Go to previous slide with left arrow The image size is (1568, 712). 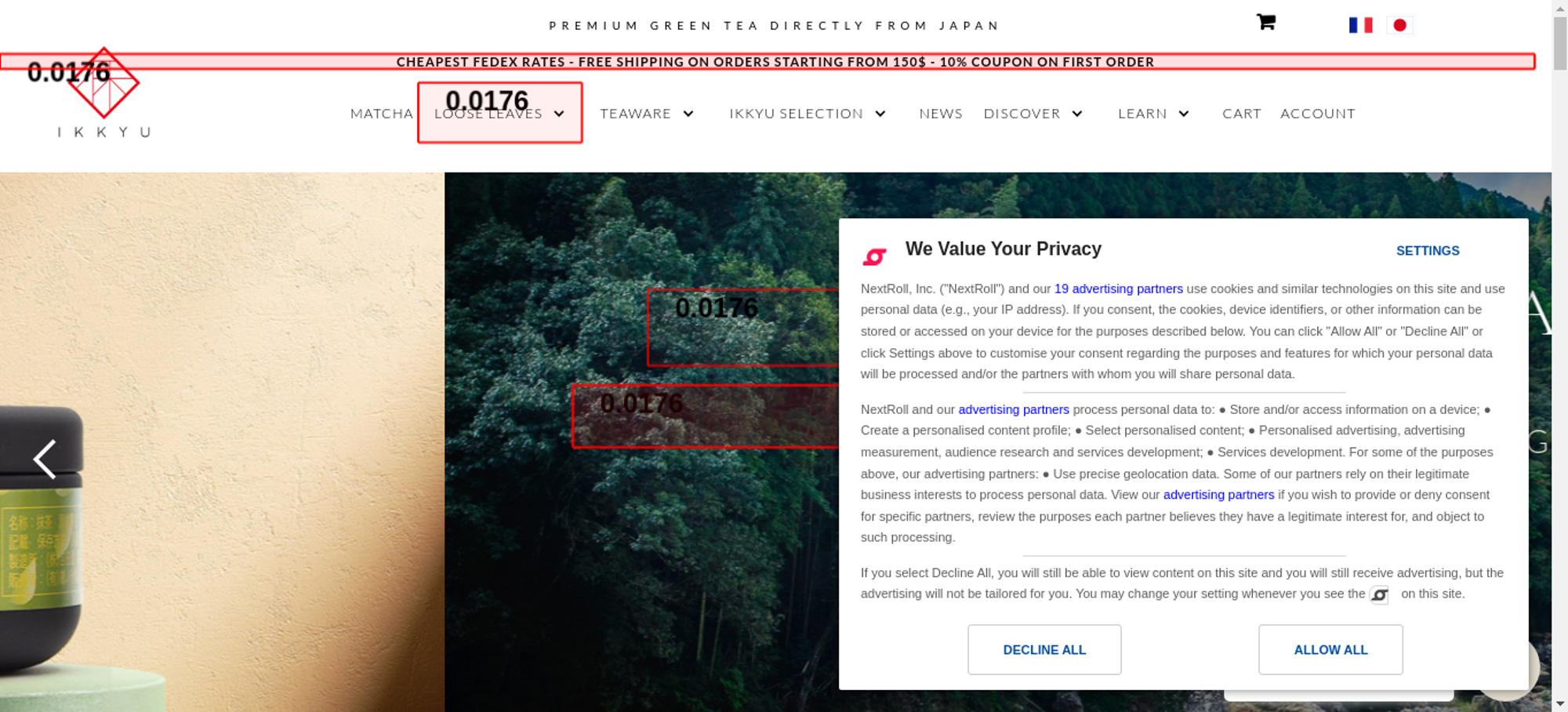45,459
